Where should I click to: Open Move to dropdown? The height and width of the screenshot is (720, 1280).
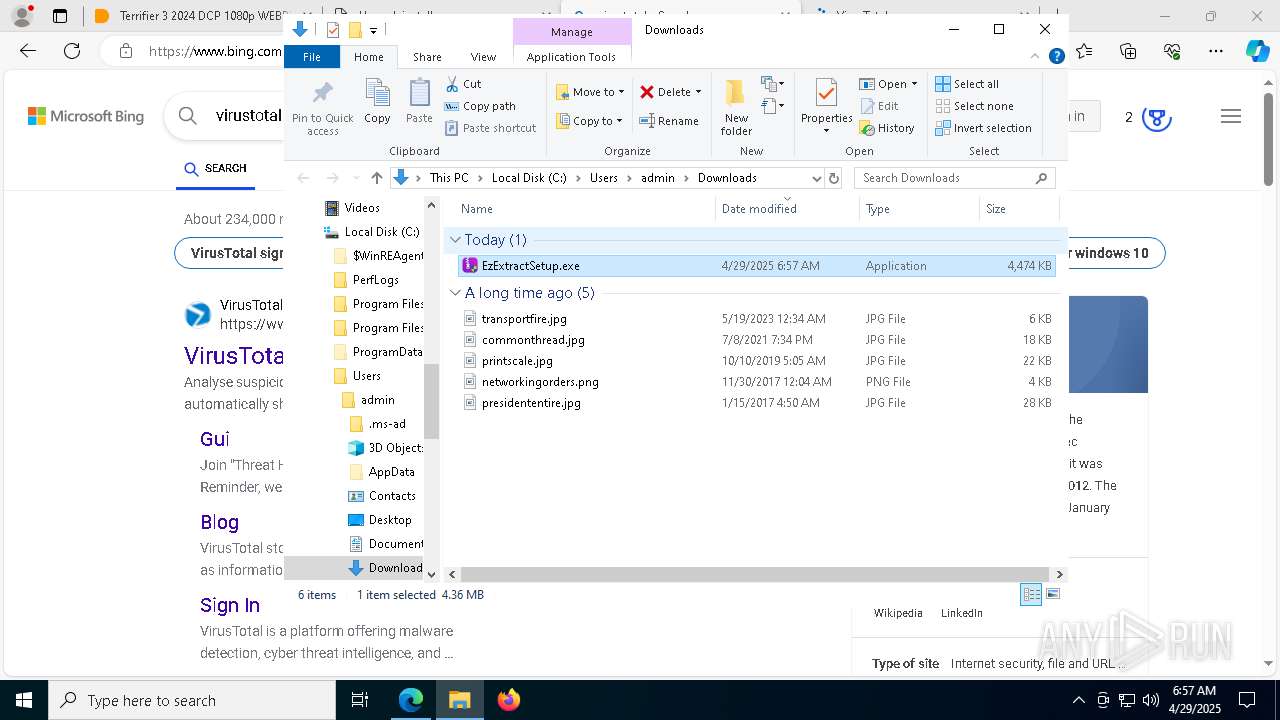coord(591,92)
